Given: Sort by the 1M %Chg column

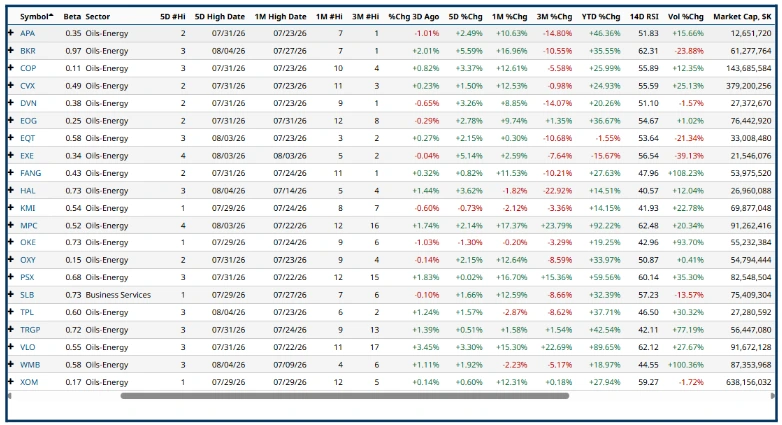Looking at the screenshot, I should pos(509,16).
